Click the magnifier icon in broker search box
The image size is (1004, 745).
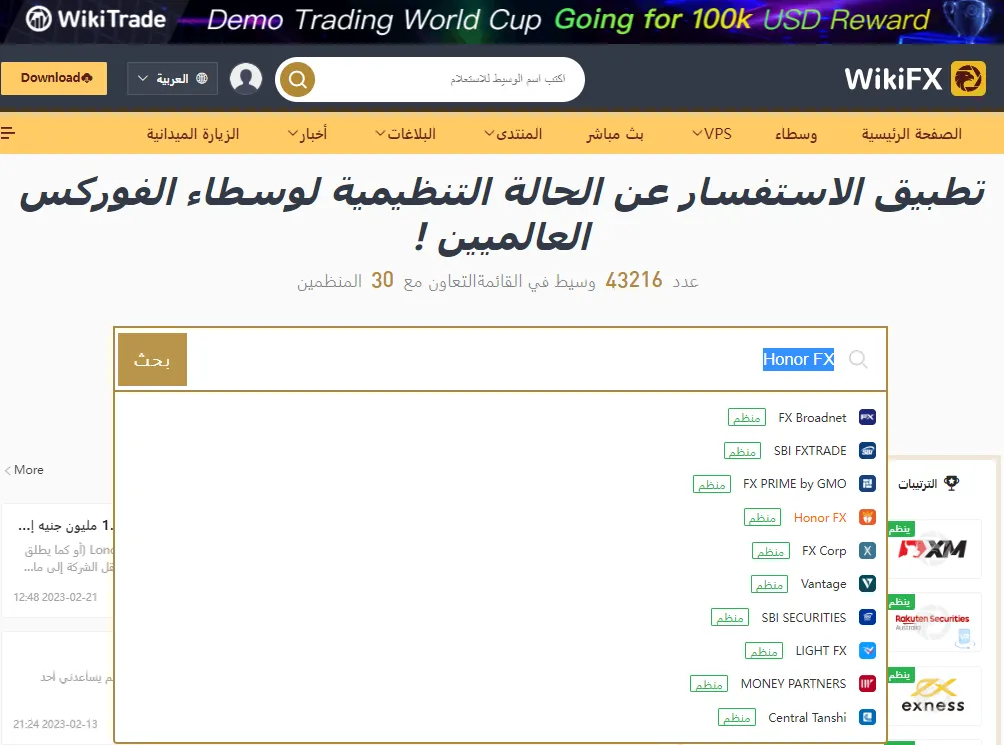click(858, 359)
